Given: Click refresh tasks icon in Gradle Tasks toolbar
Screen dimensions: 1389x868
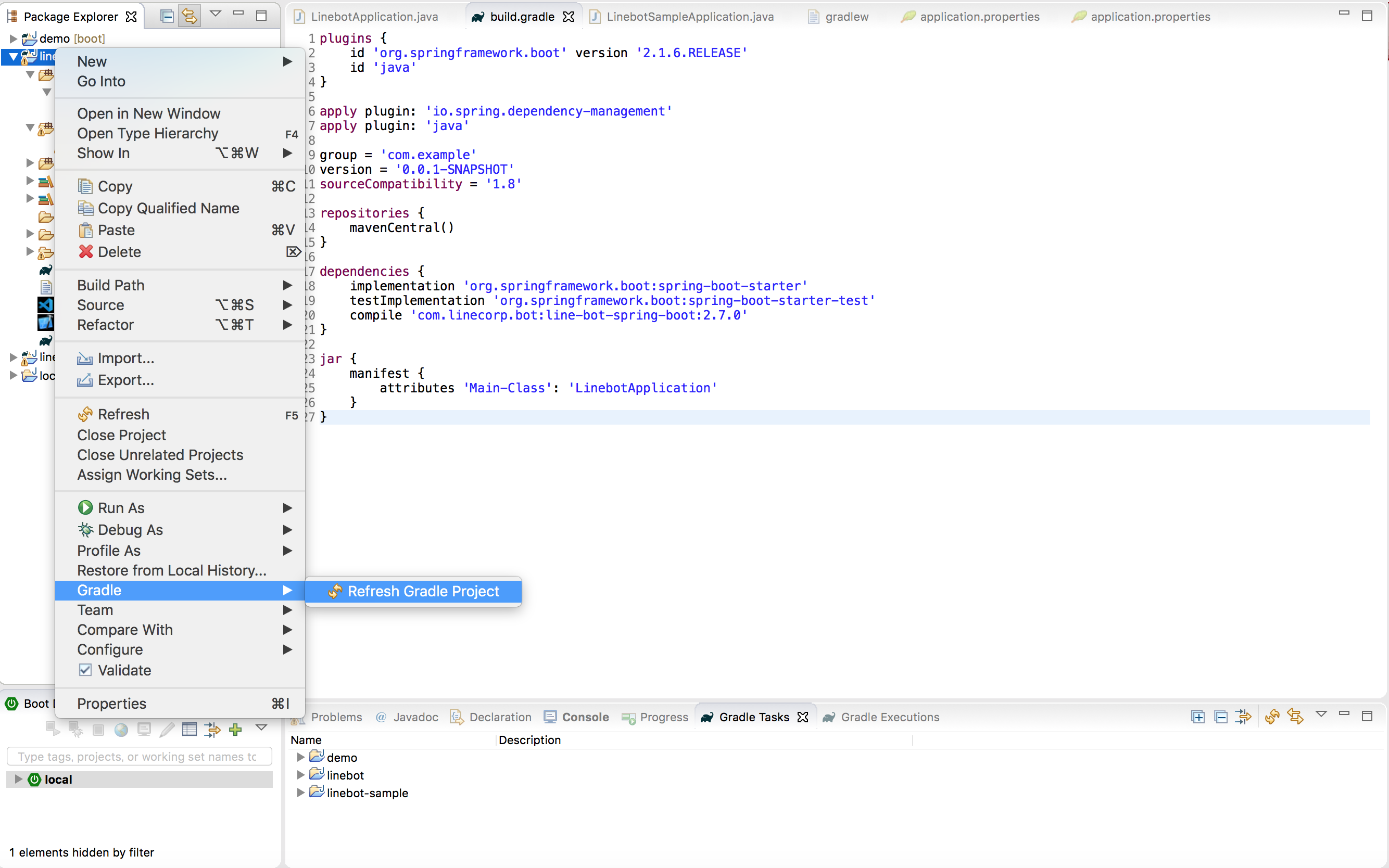Looking at the screenshot, I should tap(1272, 717).
